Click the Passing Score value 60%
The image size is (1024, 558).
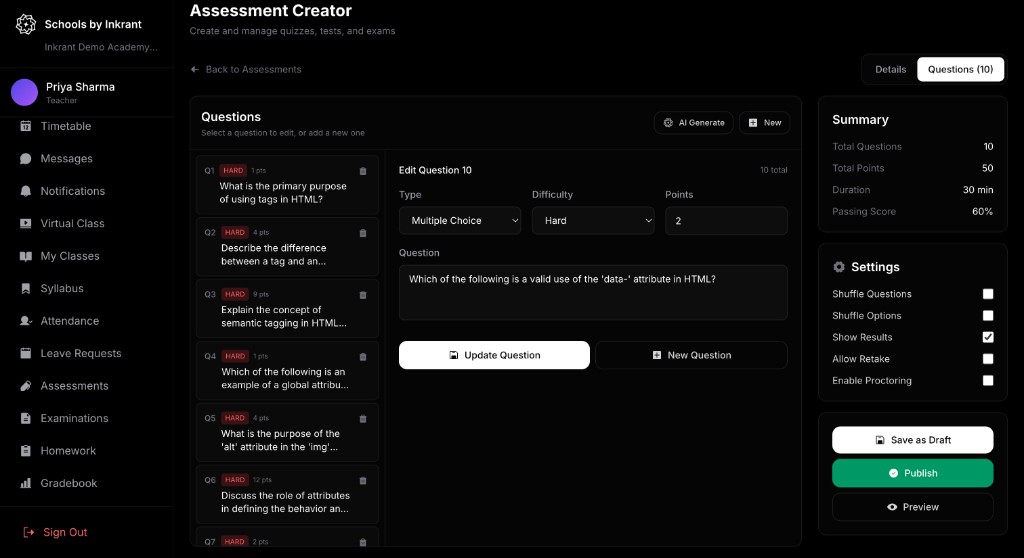[x=982, y=212]
